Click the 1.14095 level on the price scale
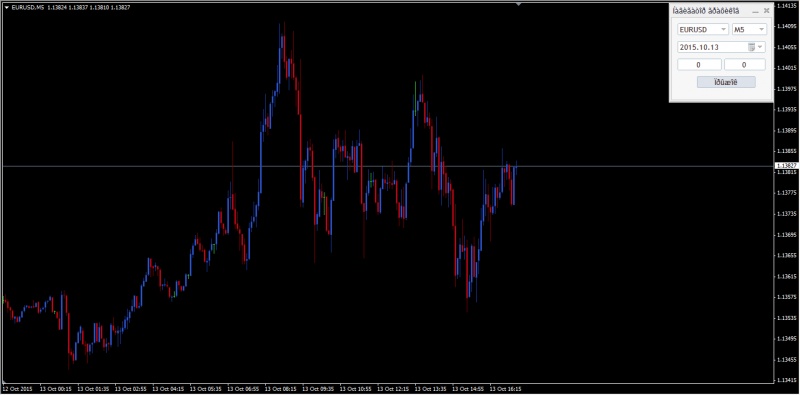 [x=786, y=26]
